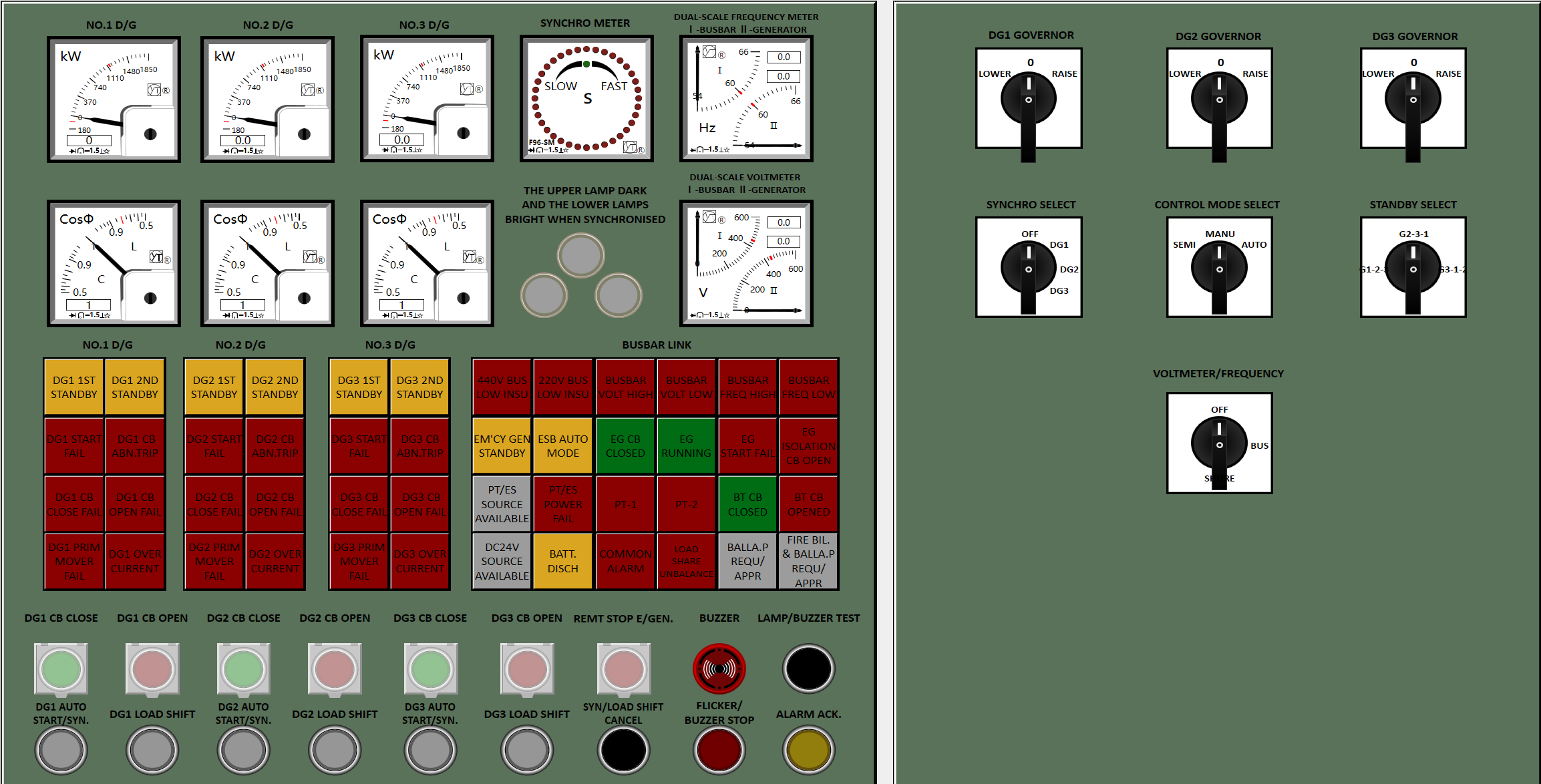Click the DG1 1ST STANDBY indicator tile
This screenshot has width=1541, height=784.
[x=74, y=387]
